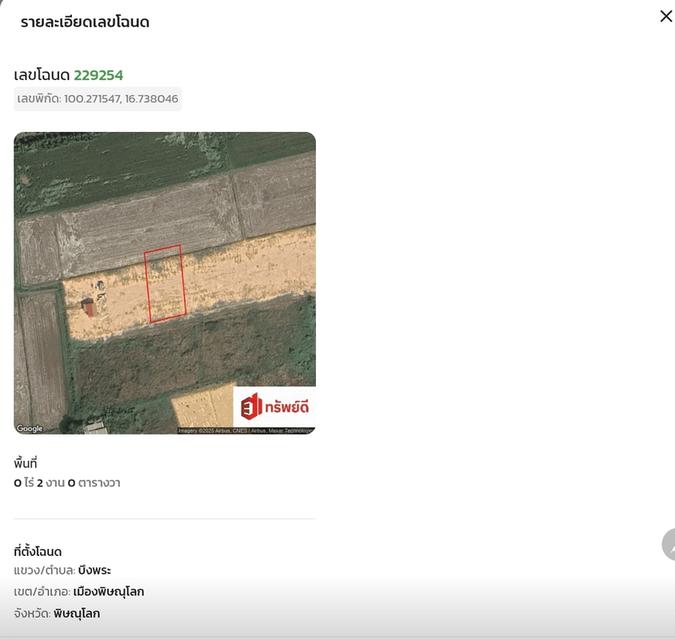
Task: Click the รายละเอียดเลขโฉนด dialog title
Action: pos(85,22)
